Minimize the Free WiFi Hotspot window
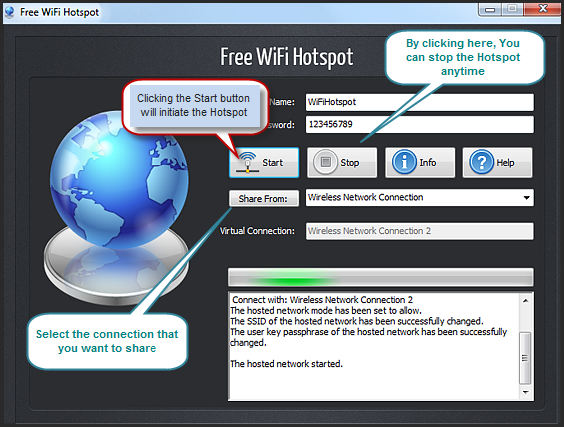The image size is (564, 427). pyautogui.click(x=490, y=9)
